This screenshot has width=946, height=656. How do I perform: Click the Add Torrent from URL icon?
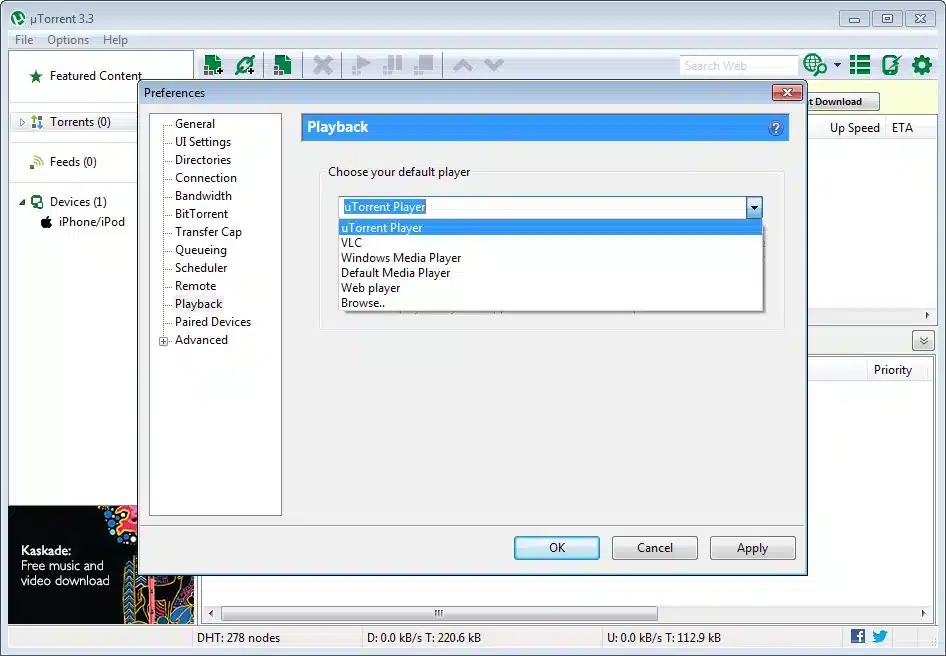pos(246,65)
